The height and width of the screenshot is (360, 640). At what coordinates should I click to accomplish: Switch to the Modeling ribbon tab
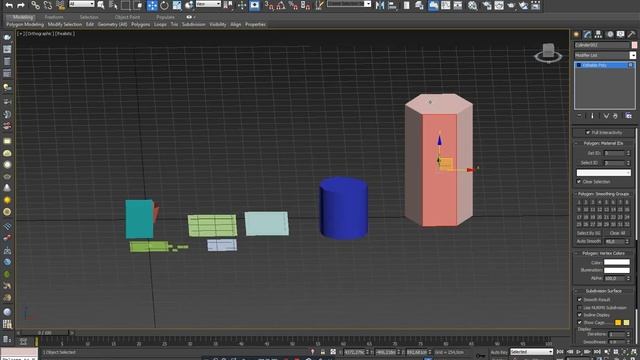22,17
